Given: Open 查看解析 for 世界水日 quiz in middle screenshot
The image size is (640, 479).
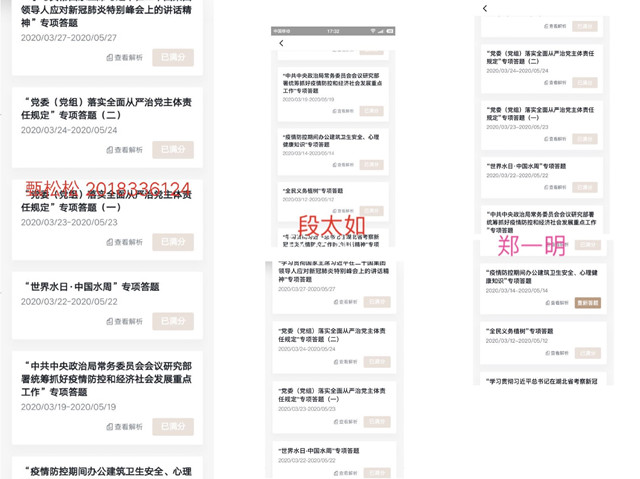Looking at the screenshot, I should (x=346, y=473).
